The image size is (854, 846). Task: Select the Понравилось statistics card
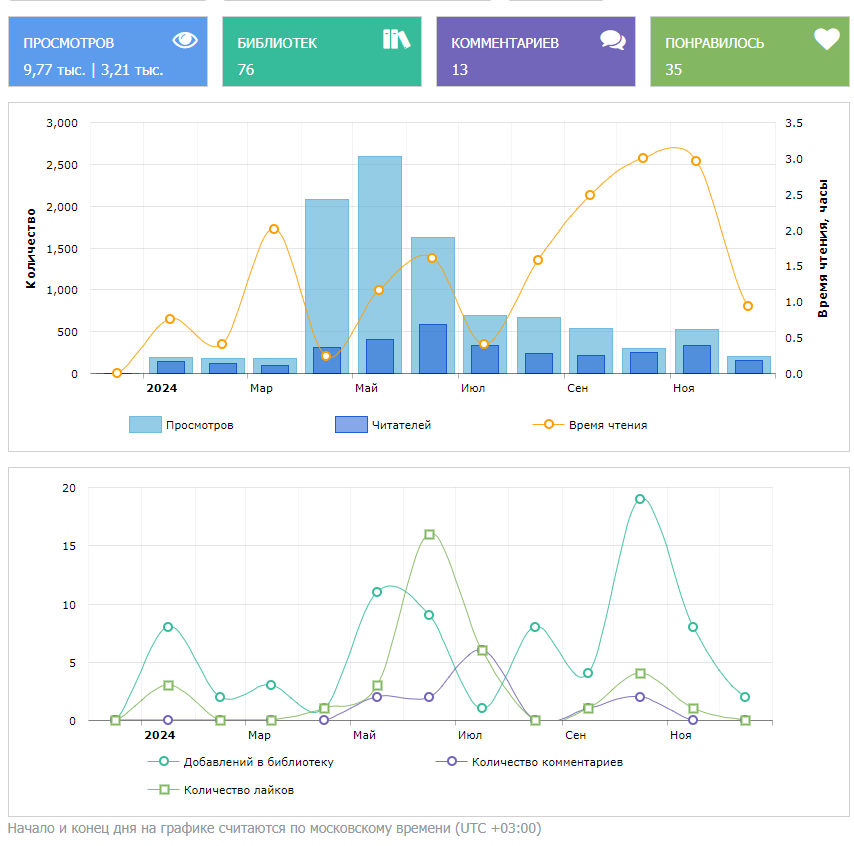coord(750,51)
